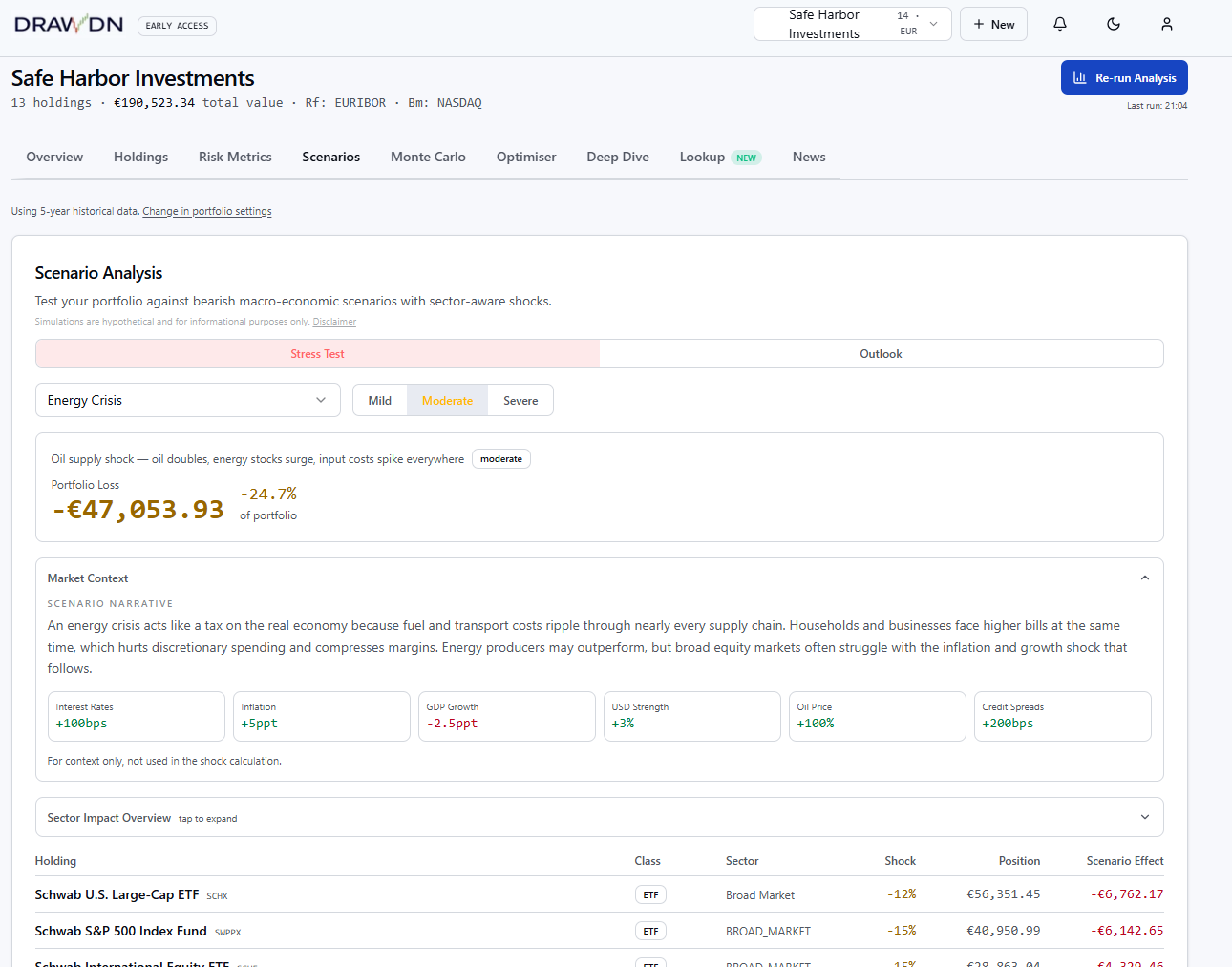
Task: Click ETF class badge for SCHX row
Action: pyautogui.click(x=650, y=894)
